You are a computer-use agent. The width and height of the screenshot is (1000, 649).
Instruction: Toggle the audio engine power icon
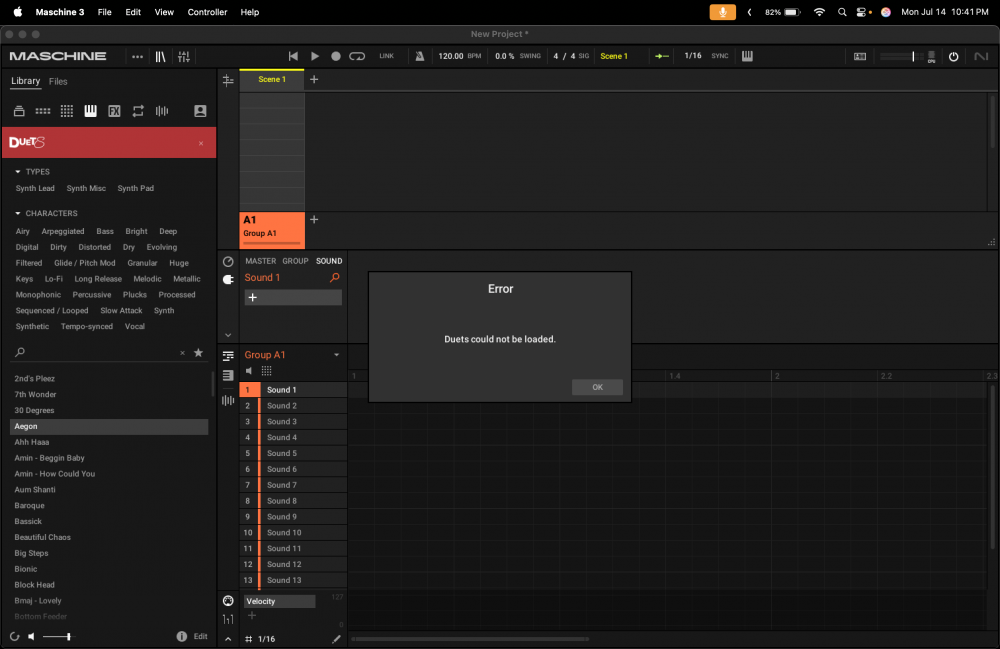[953, 57]
